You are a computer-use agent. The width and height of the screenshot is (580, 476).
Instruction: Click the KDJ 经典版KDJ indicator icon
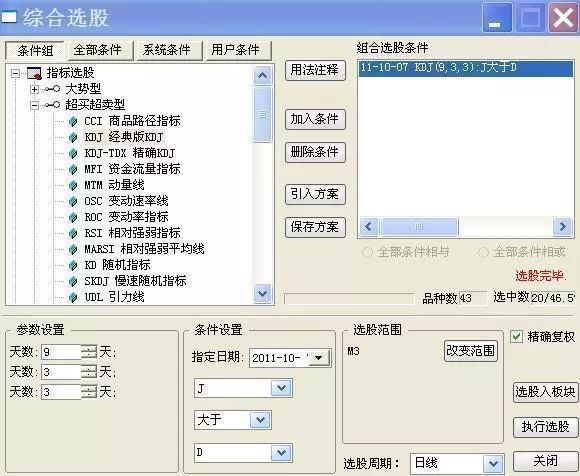click(x=73, y=137)
